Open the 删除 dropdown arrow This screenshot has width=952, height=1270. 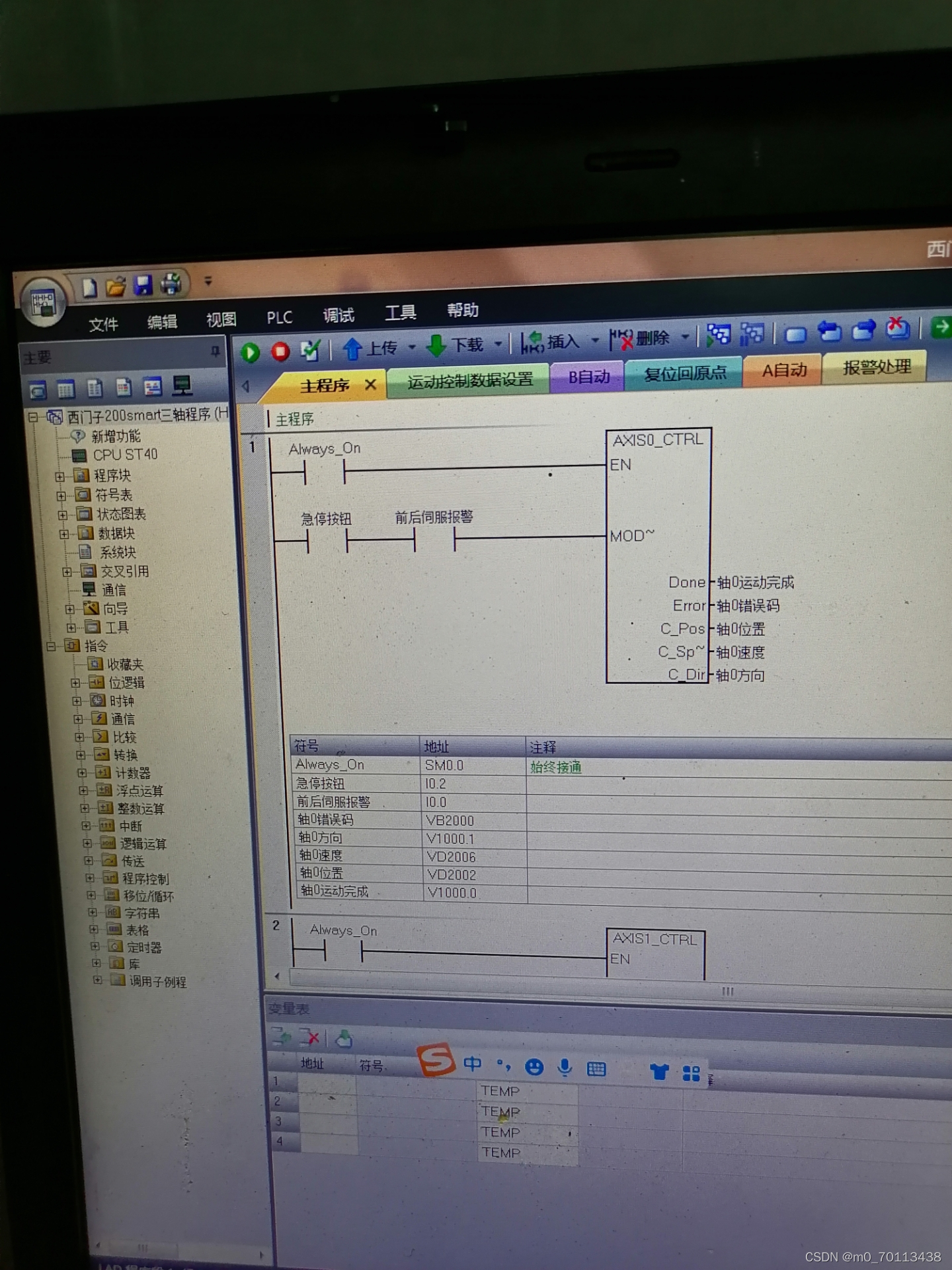coord(686,337)
